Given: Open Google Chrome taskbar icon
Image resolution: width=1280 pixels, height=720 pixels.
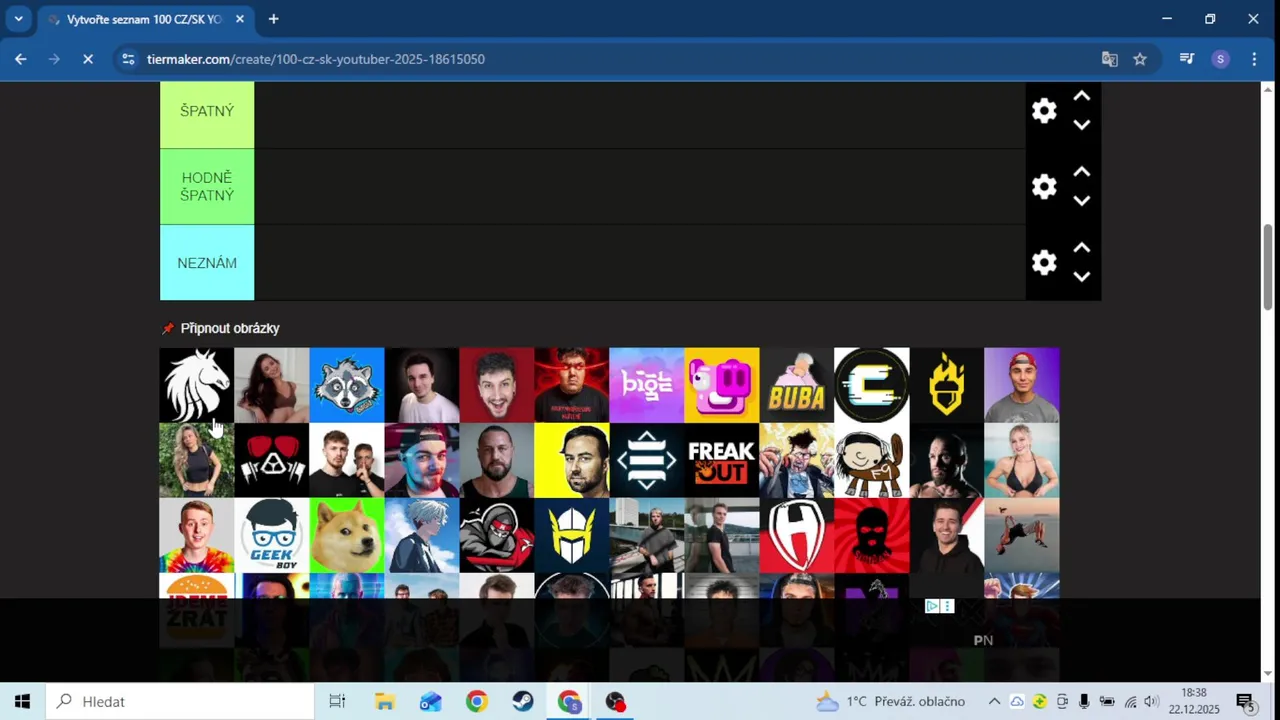Looking at the screenshot, I should pos(476,701).
